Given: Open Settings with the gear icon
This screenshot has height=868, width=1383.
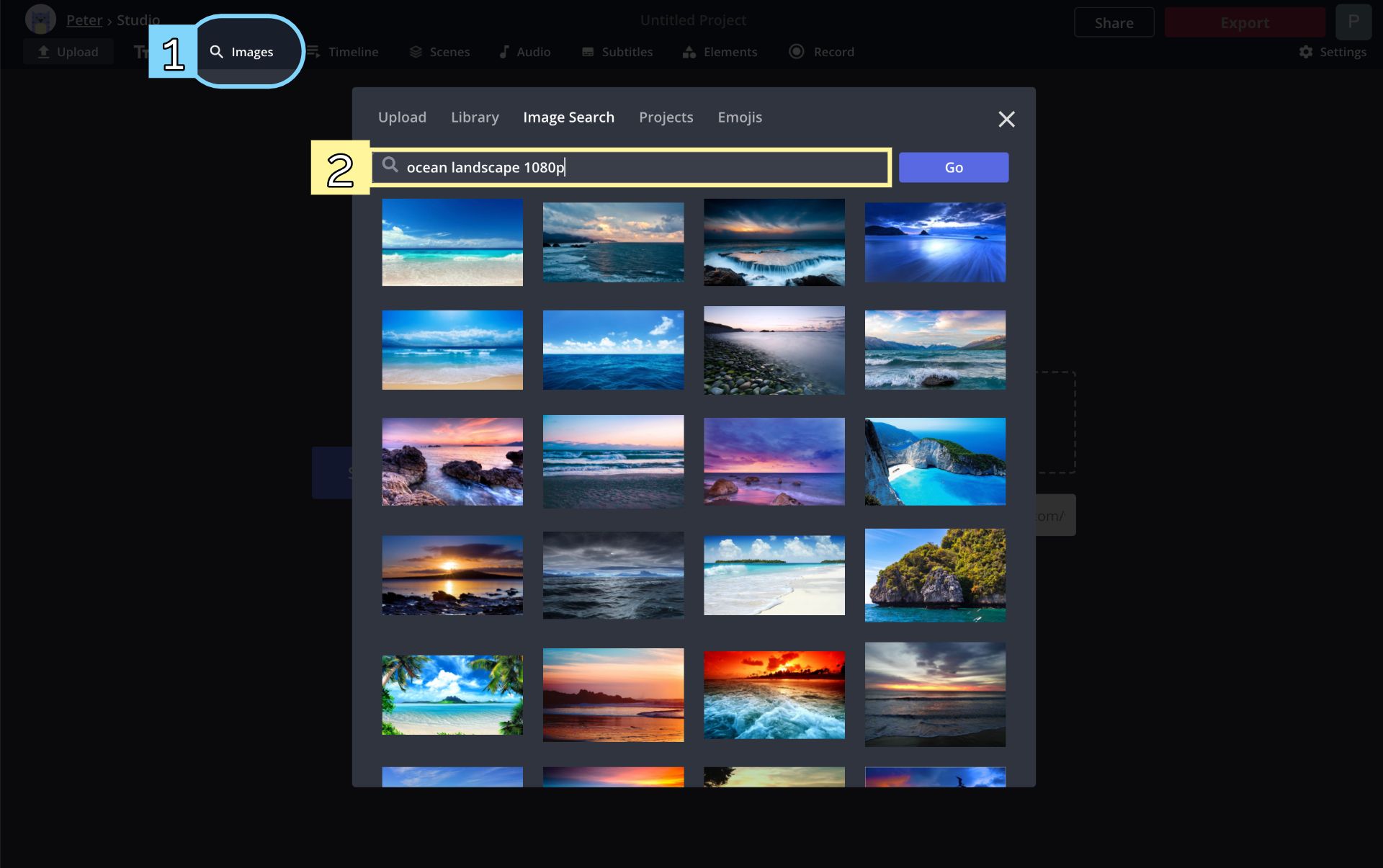Looking at the screenshot, I should pyautogui.click(x=1333, y=52).
